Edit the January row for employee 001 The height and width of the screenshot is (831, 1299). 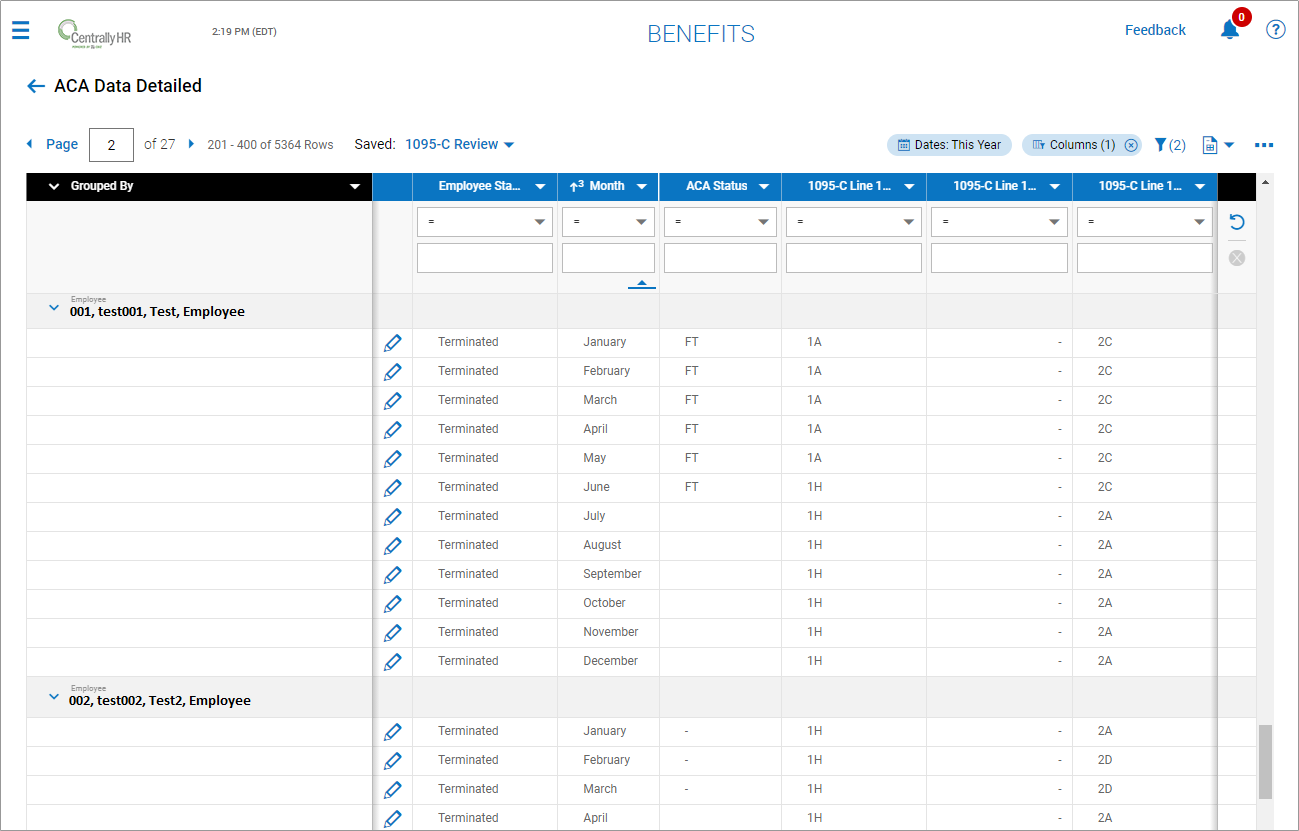tap(393, 343)
